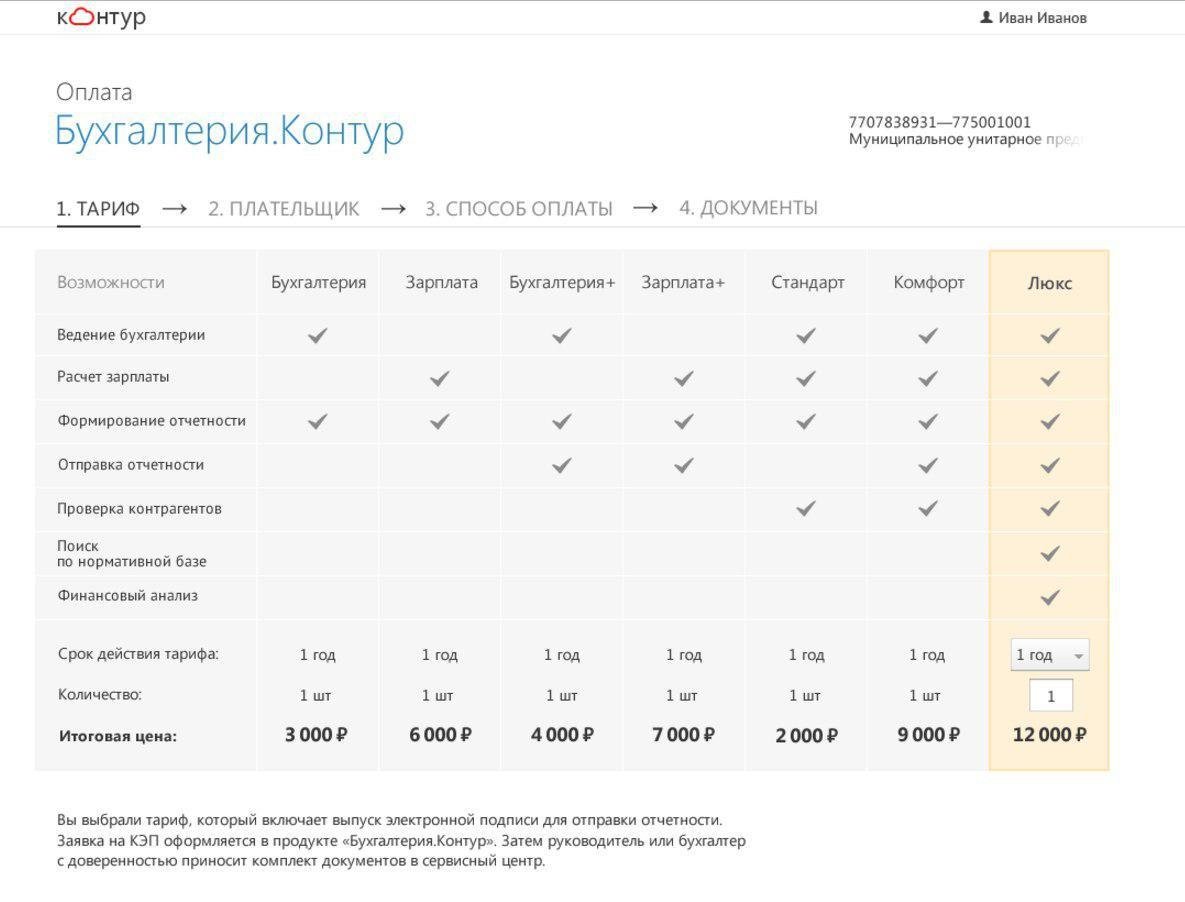
Task: Select the 1. ТАРИФ step tab
Action: (x=98, y=209)
